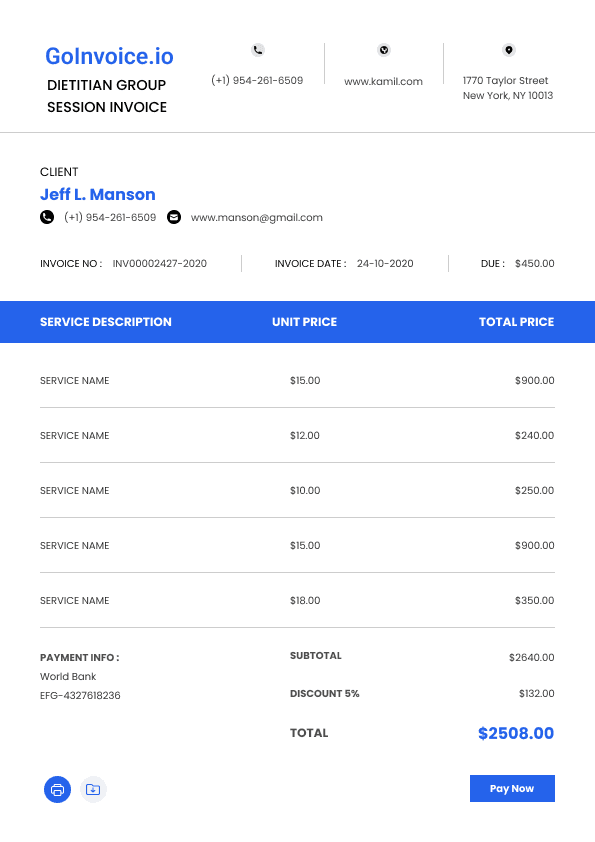Click the $250.00 total price
This screenshot has height=842, width=595.
(x=534, y=490)
